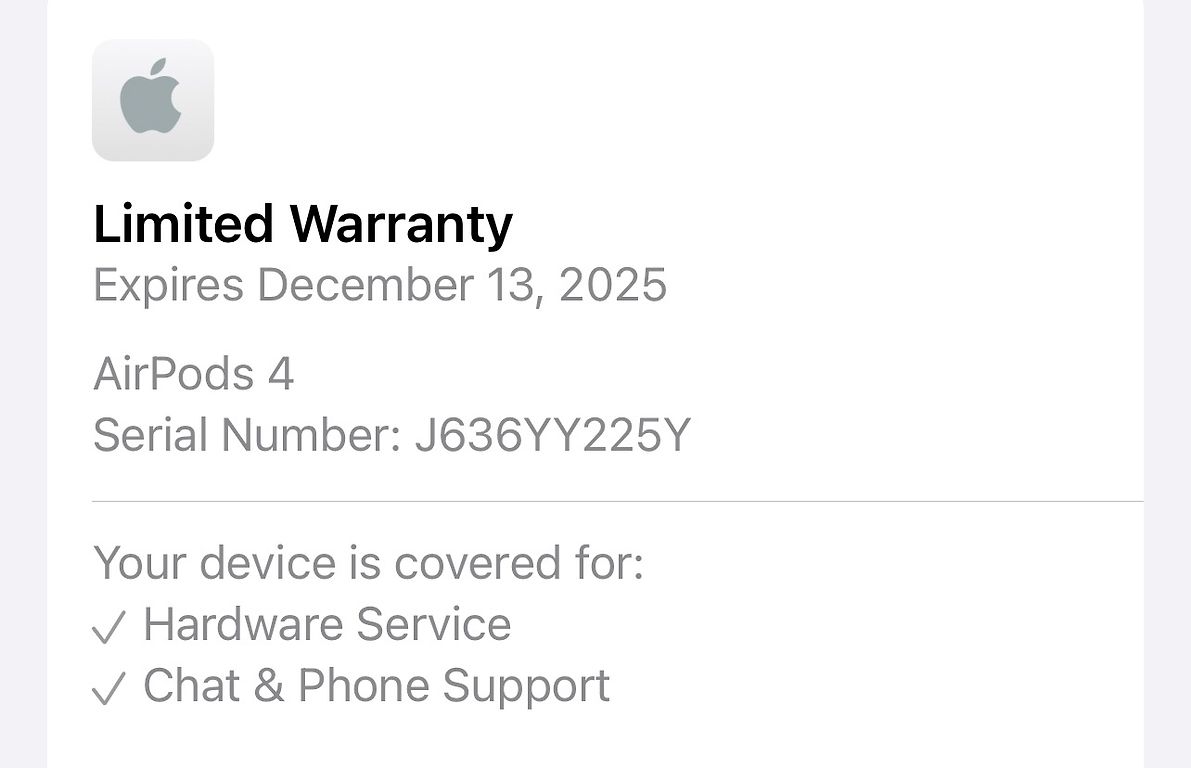Click the word Expires
The image size is (1191, 768).
(168, 286)
